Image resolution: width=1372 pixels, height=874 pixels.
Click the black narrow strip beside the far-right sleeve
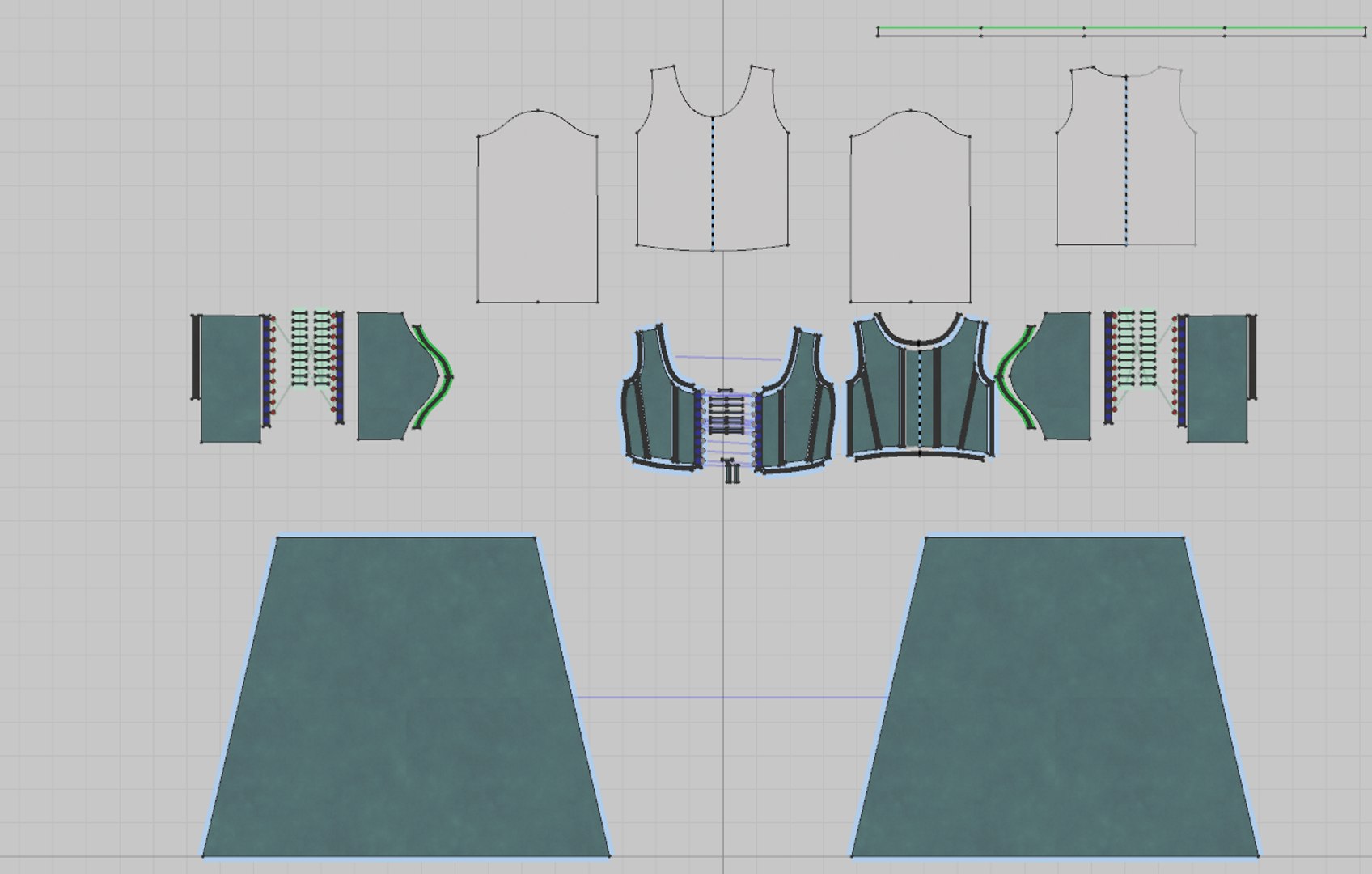pyautogui.click(x=1252, y=357)
